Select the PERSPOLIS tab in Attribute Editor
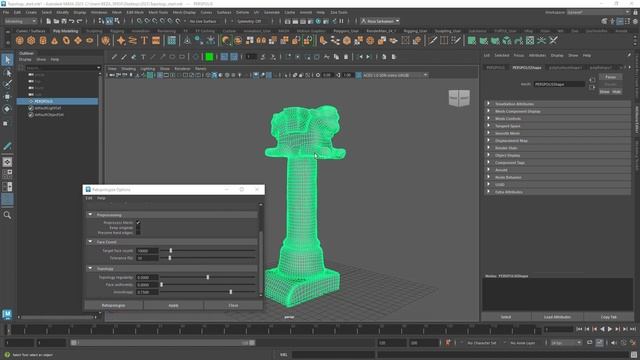640x360 pixels. [x=495, y=67]
